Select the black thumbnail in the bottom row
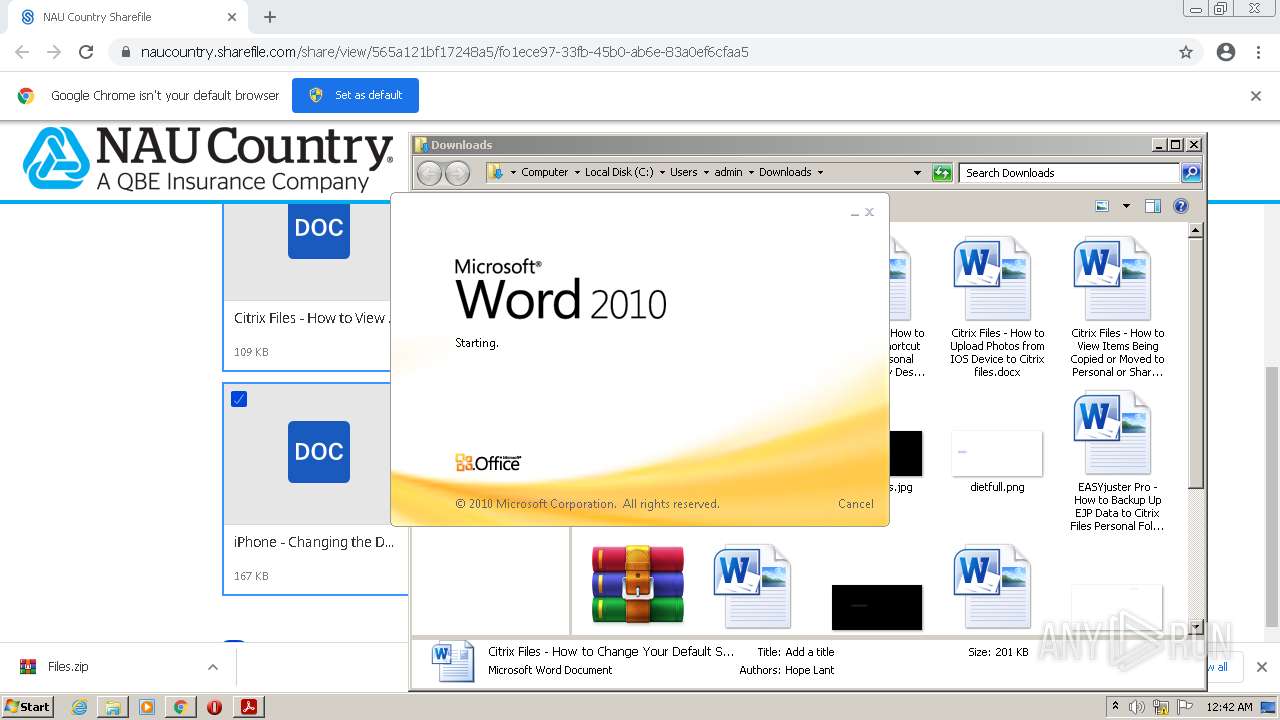 tap(877, 607)
